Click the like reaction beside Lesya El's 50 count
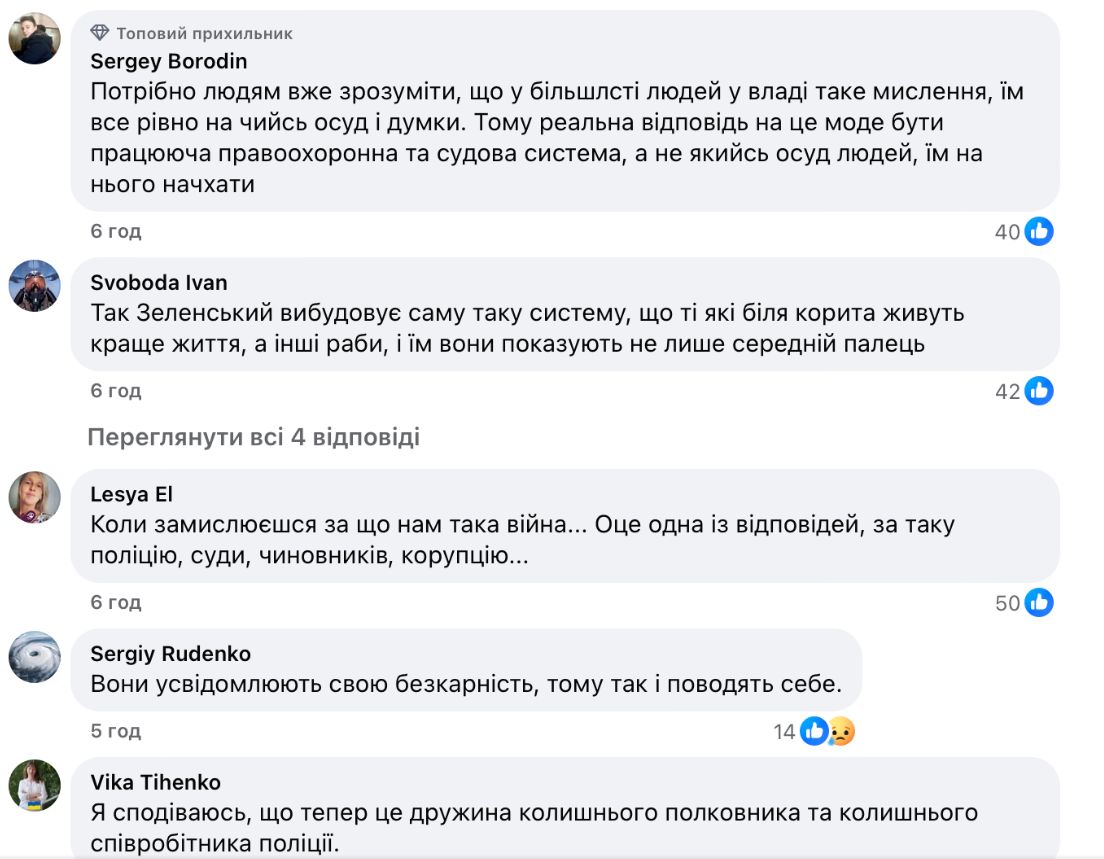Screen dimensions: 1104x859 point(1039,603)
